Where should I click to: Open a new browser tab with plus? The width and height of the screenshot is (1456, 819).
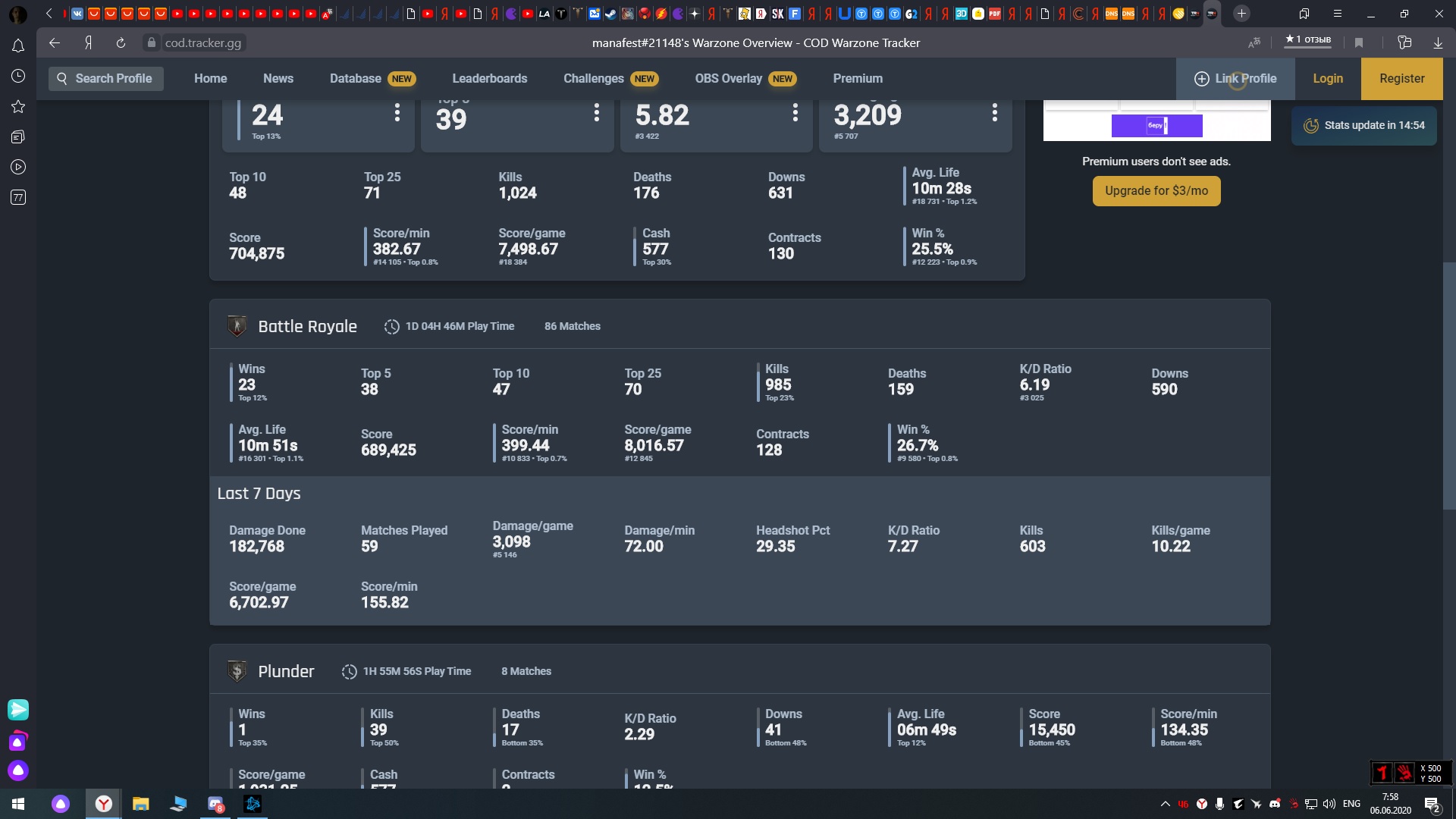(x=1241, y=13)
